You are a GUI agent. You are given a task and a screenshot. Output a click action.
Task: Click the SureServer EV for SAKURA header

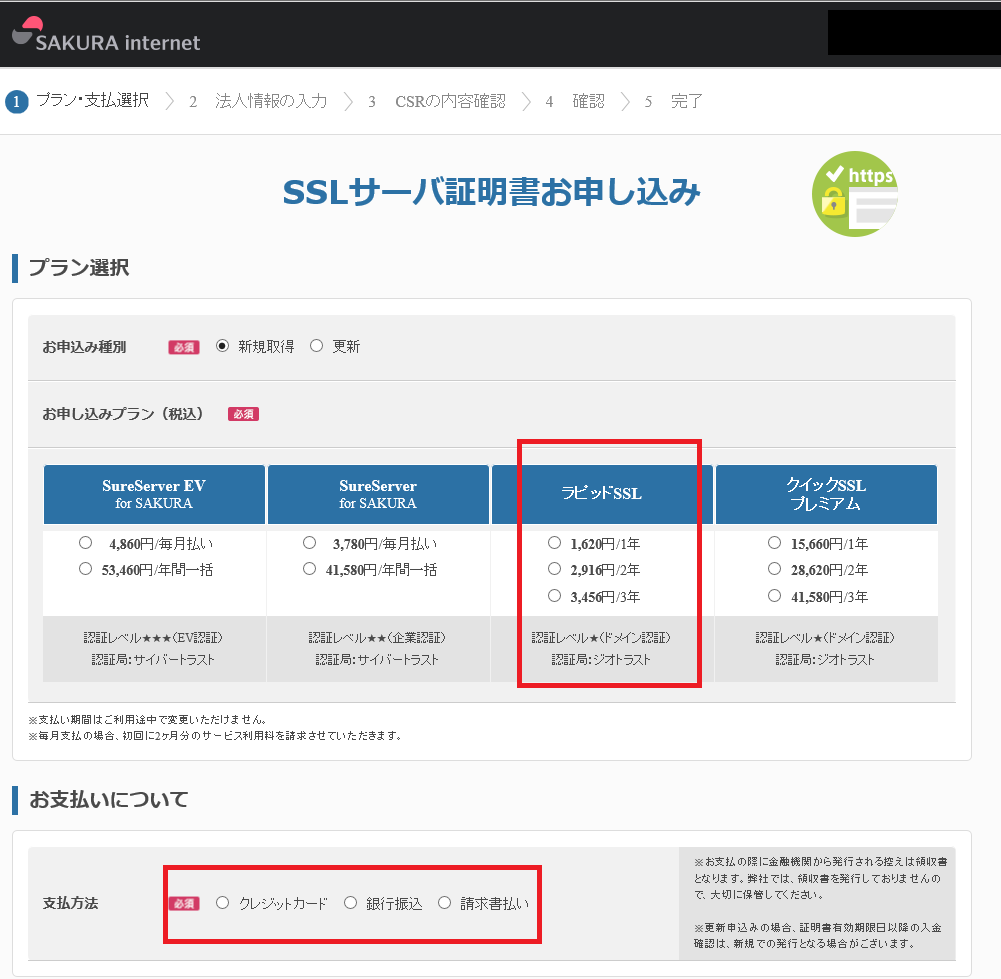(x=154, y=494)
